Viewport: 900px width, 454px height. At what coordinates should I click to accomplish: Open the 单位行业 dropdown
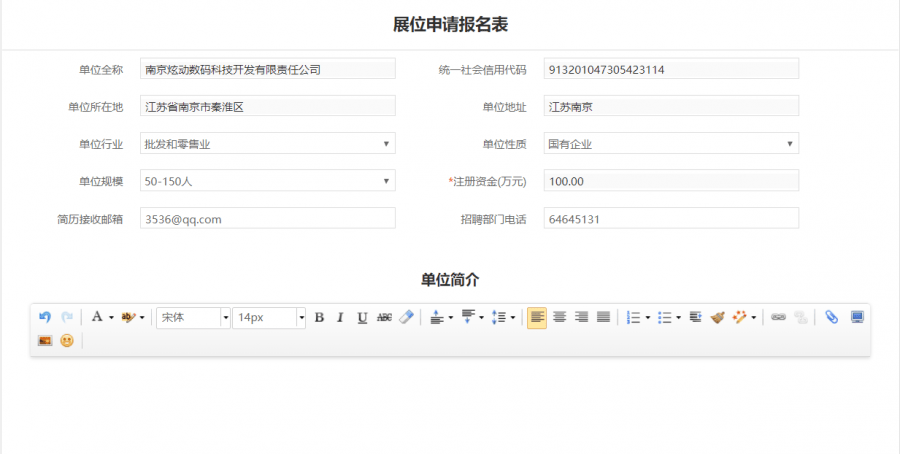(267, 144)
